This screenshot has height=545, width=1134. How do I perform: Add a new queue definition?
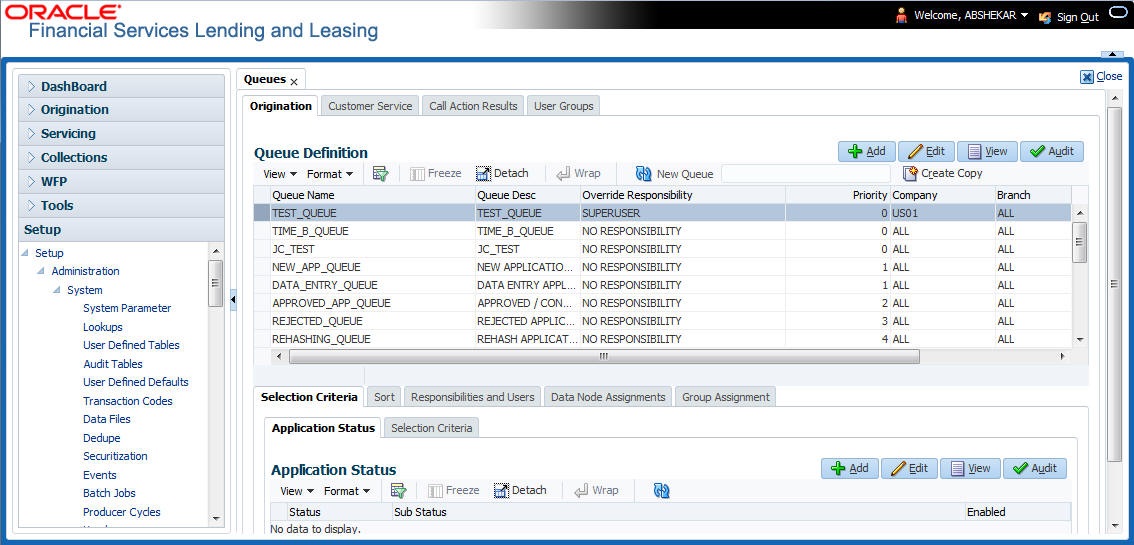866,151
